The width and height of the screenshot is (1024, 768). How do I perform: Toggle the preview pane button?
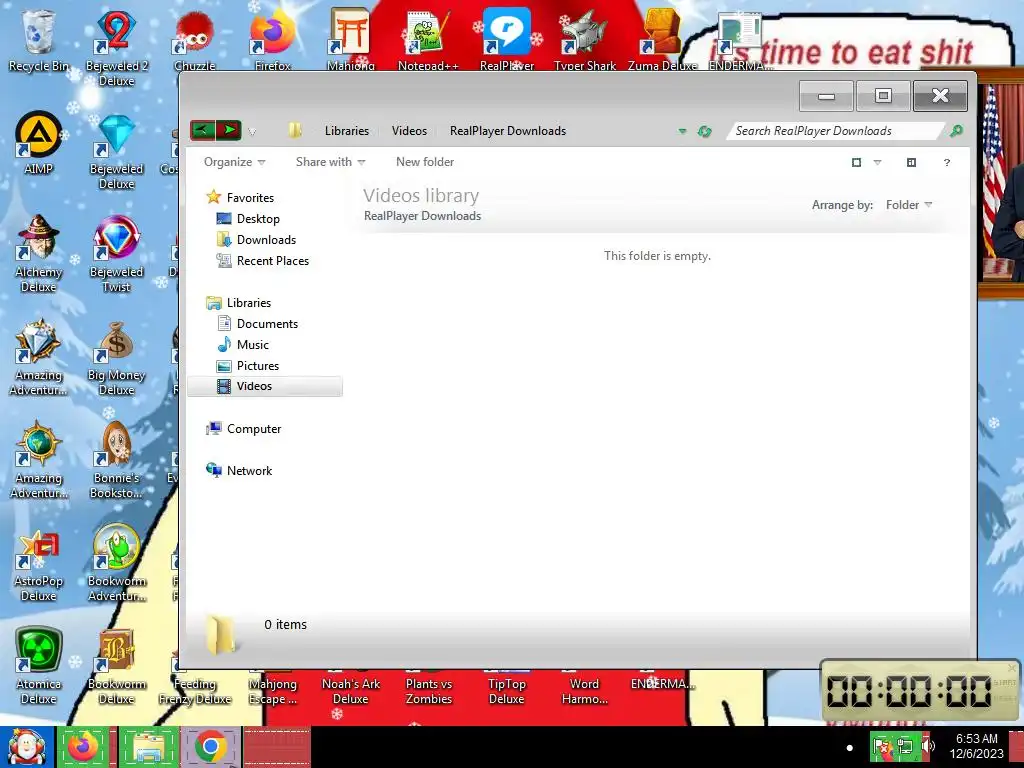pyautogui.click(x=911, y=163)
